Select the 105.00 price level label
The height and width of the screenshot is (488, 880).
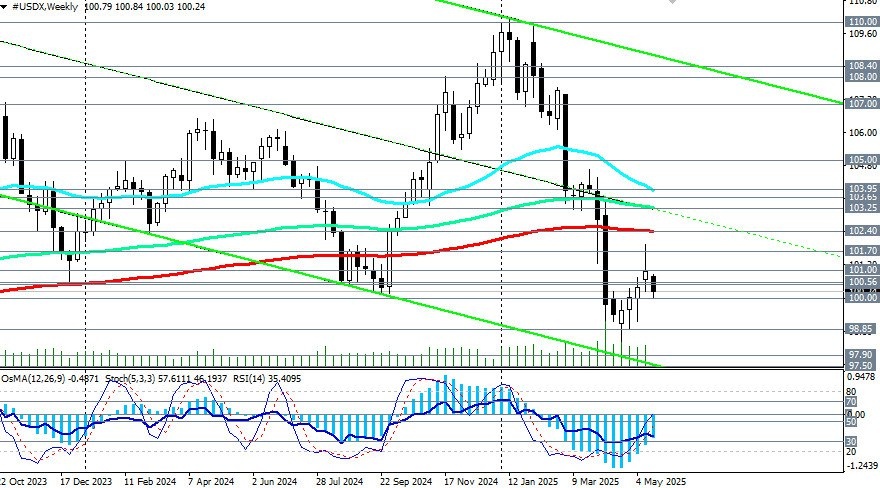[861, 159]
